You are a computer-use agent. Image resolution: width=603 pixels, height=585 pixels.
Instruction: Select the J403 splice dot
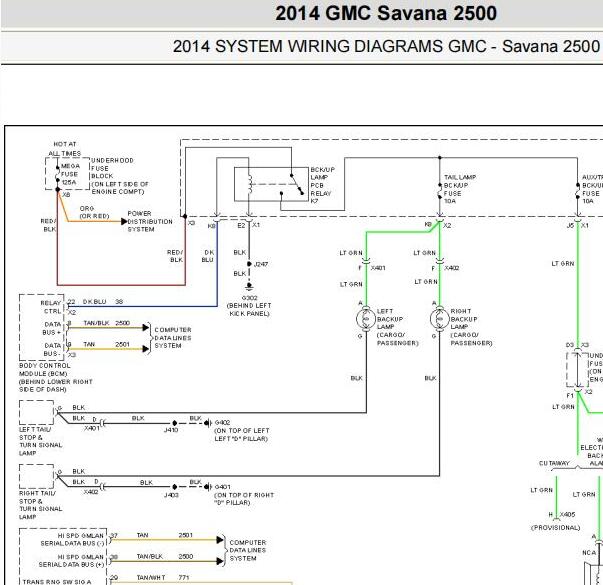pyautogui.click(x=175, y=487)
